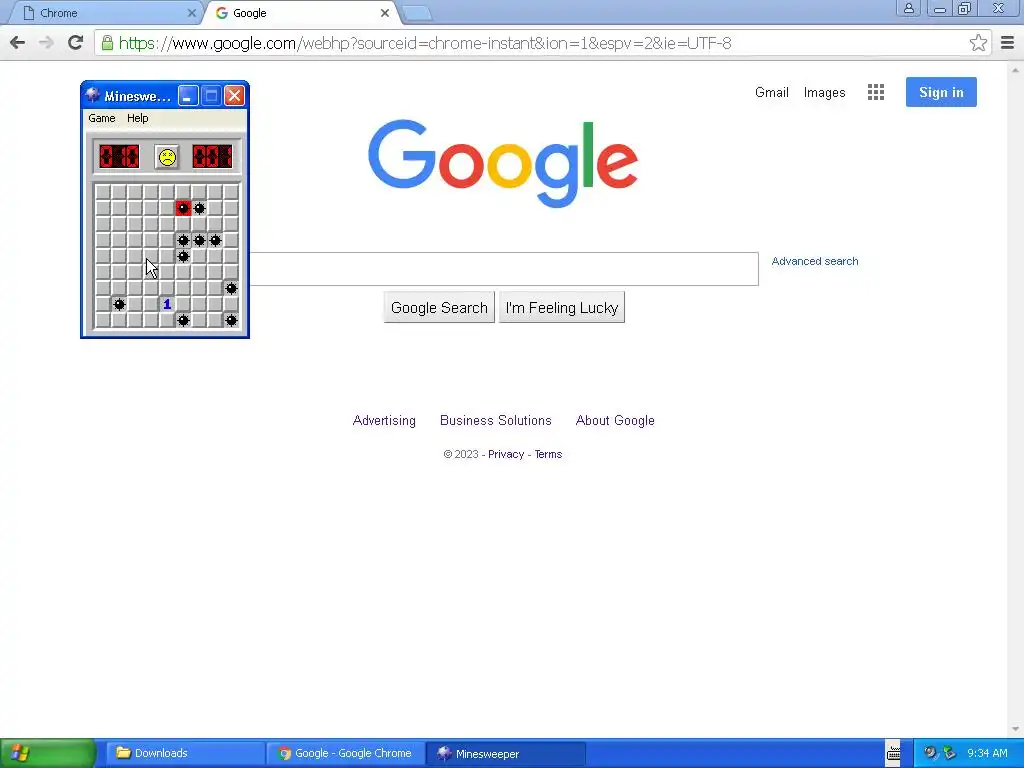Click the Minesweeper title bar icon

coord(93,95)
